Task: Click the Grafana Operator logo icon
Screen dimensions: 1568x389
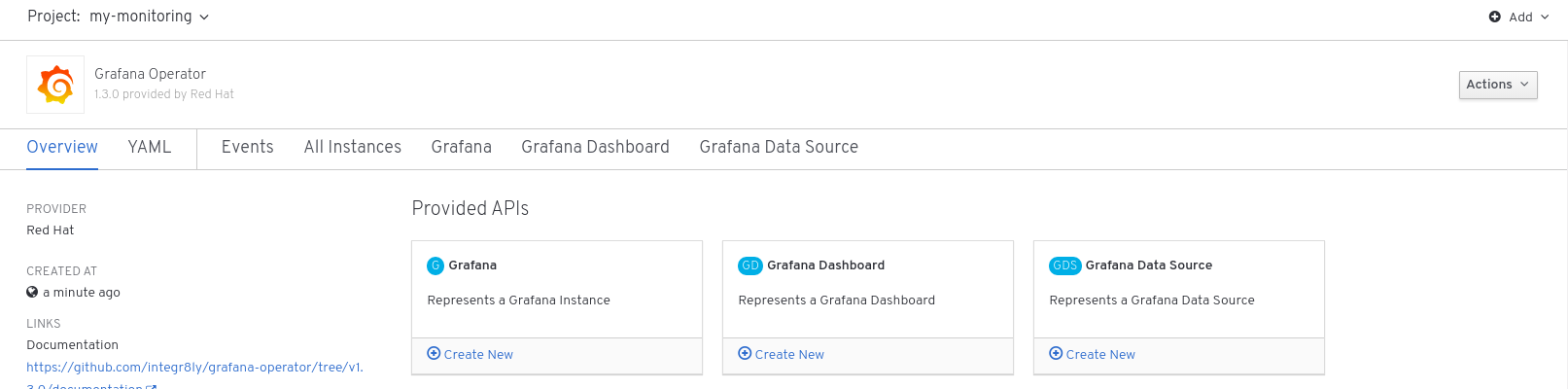Action: pyautogui.click(x=55, y=85)
